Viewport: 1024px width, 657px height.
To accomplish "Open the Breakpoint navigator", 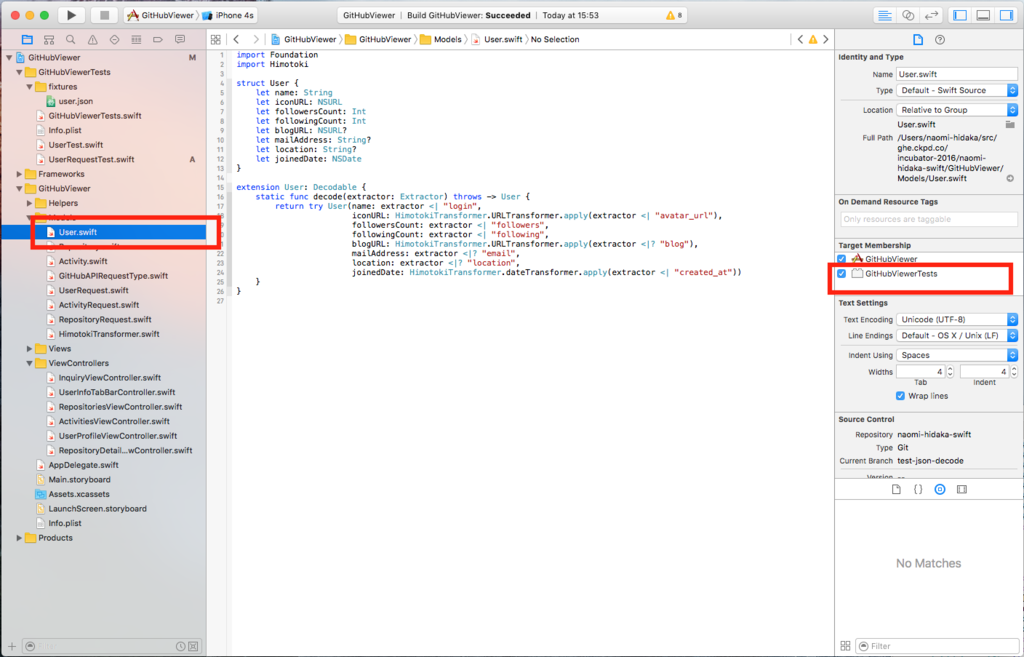I will [x=158, y=40].
